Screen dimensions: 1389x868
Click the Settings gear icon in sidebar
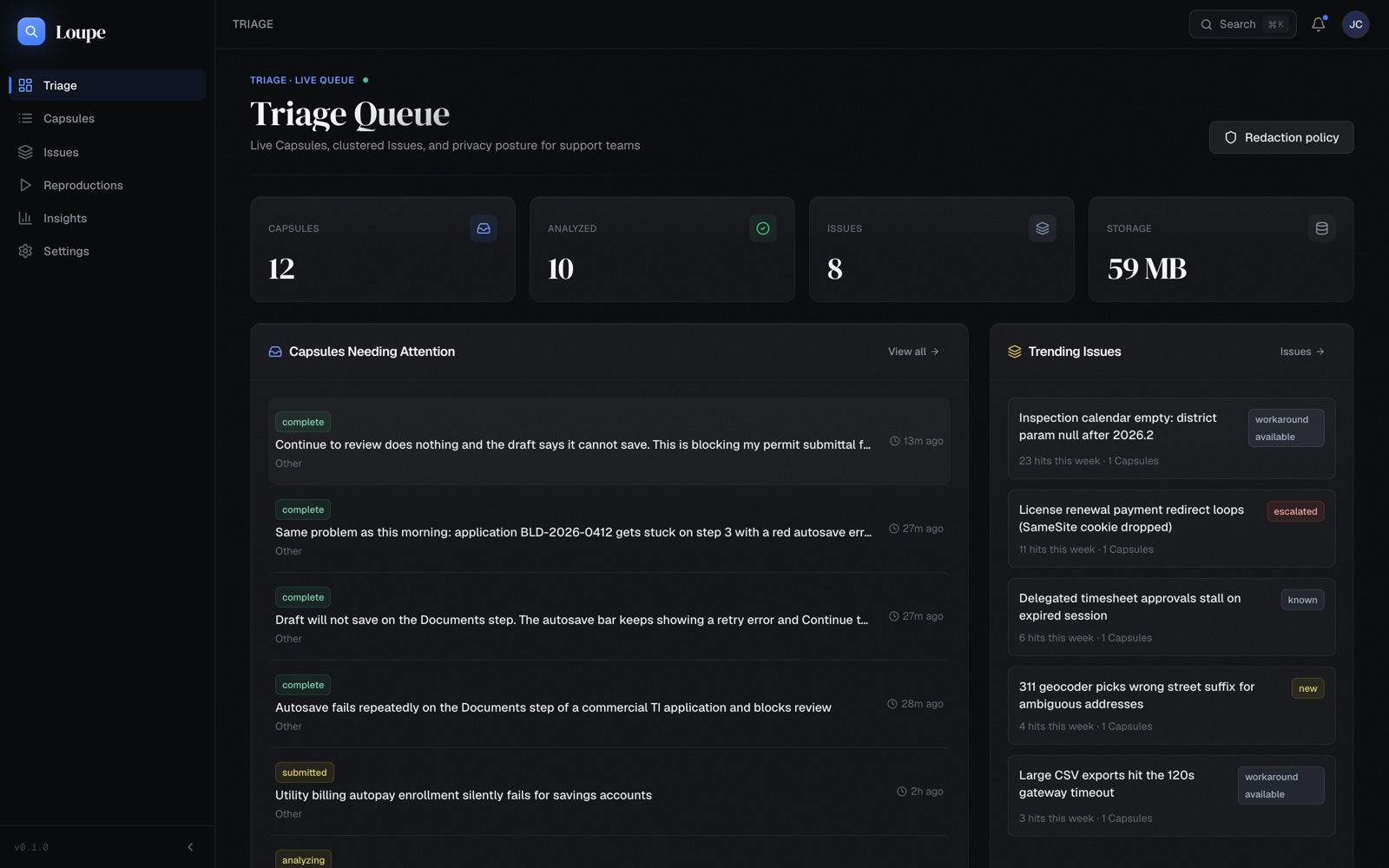pyautogui.click(x=25, y=251)
